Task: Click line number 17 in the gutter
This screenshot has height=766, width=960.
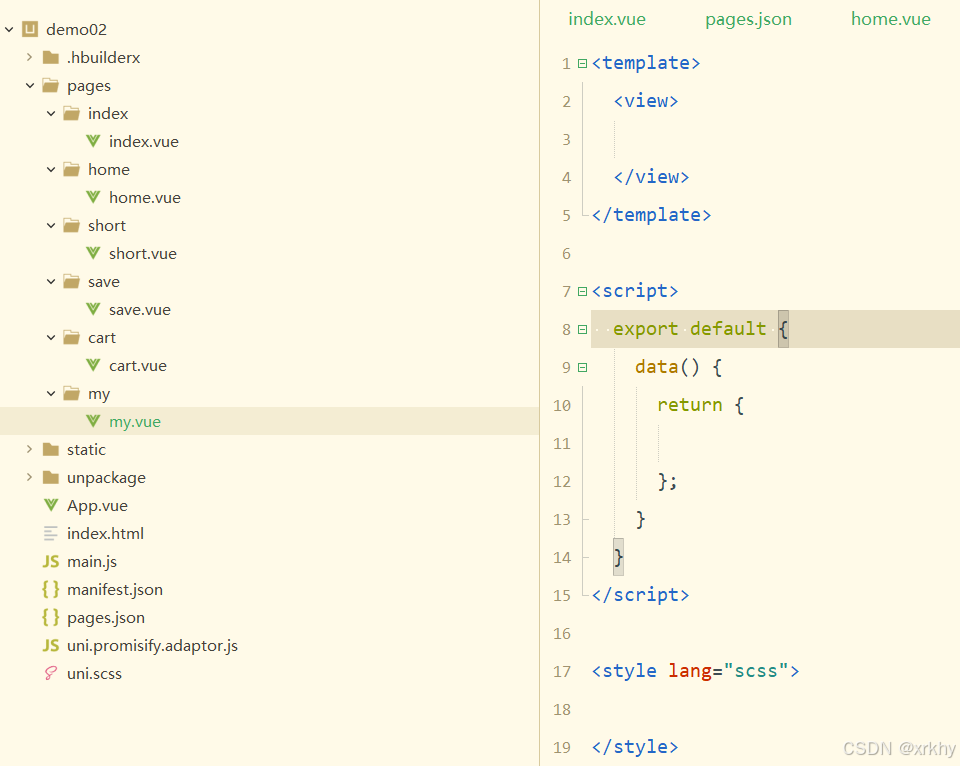Action: point(562,672)
